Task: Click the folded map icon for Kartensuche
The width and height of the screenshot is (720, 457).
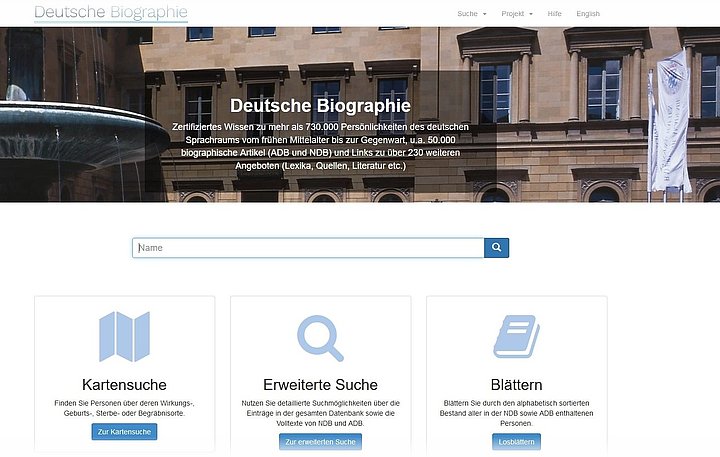Action: pyautogui.click(x=124, y=337)
